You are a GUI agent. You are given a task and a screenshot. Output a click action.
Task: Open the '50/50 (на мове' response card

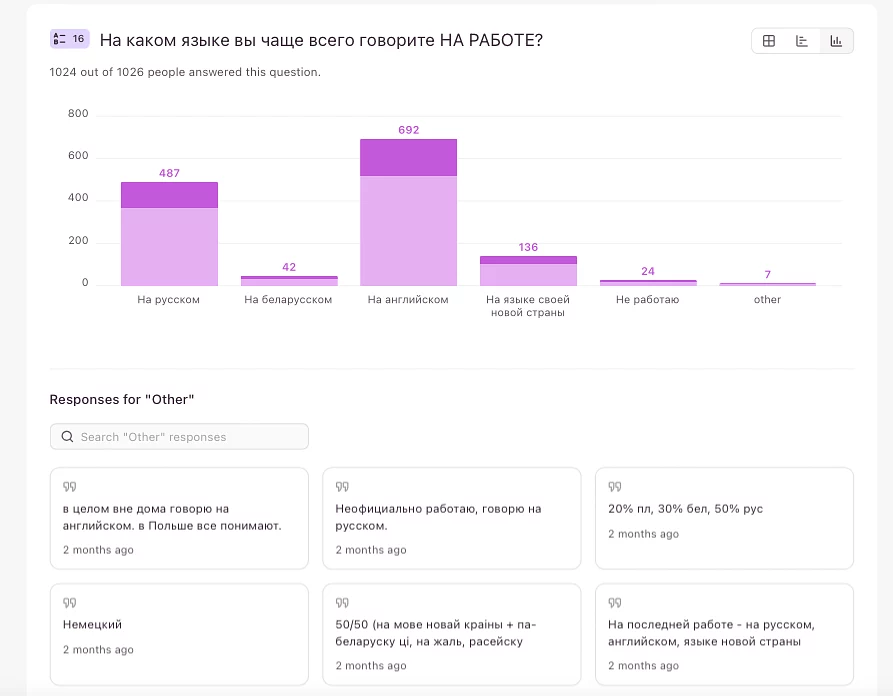pos(451,634)
